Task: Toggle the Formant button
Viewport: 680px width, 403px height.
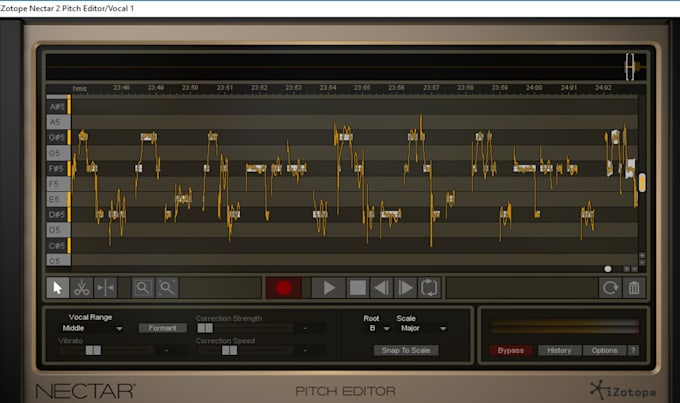Action: click(163, 328)
